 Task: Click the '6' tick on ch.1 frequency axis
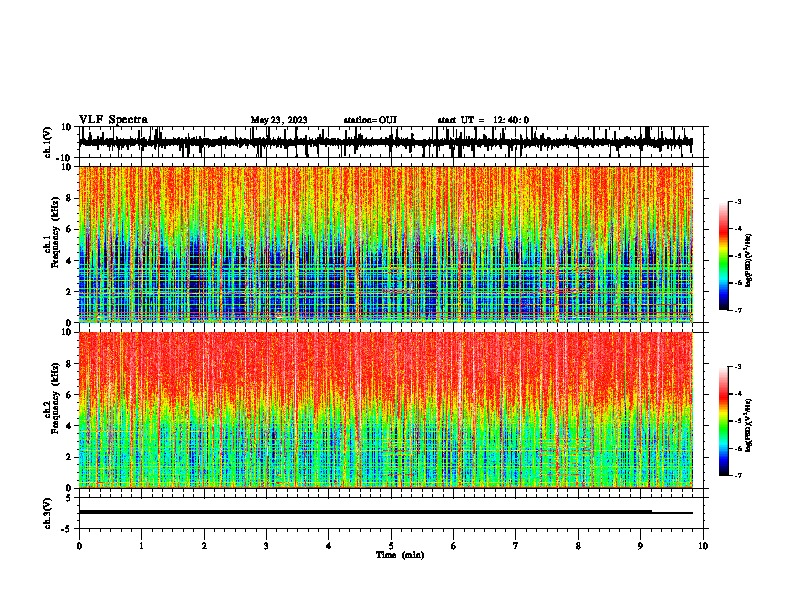click(x=71, y=229)
